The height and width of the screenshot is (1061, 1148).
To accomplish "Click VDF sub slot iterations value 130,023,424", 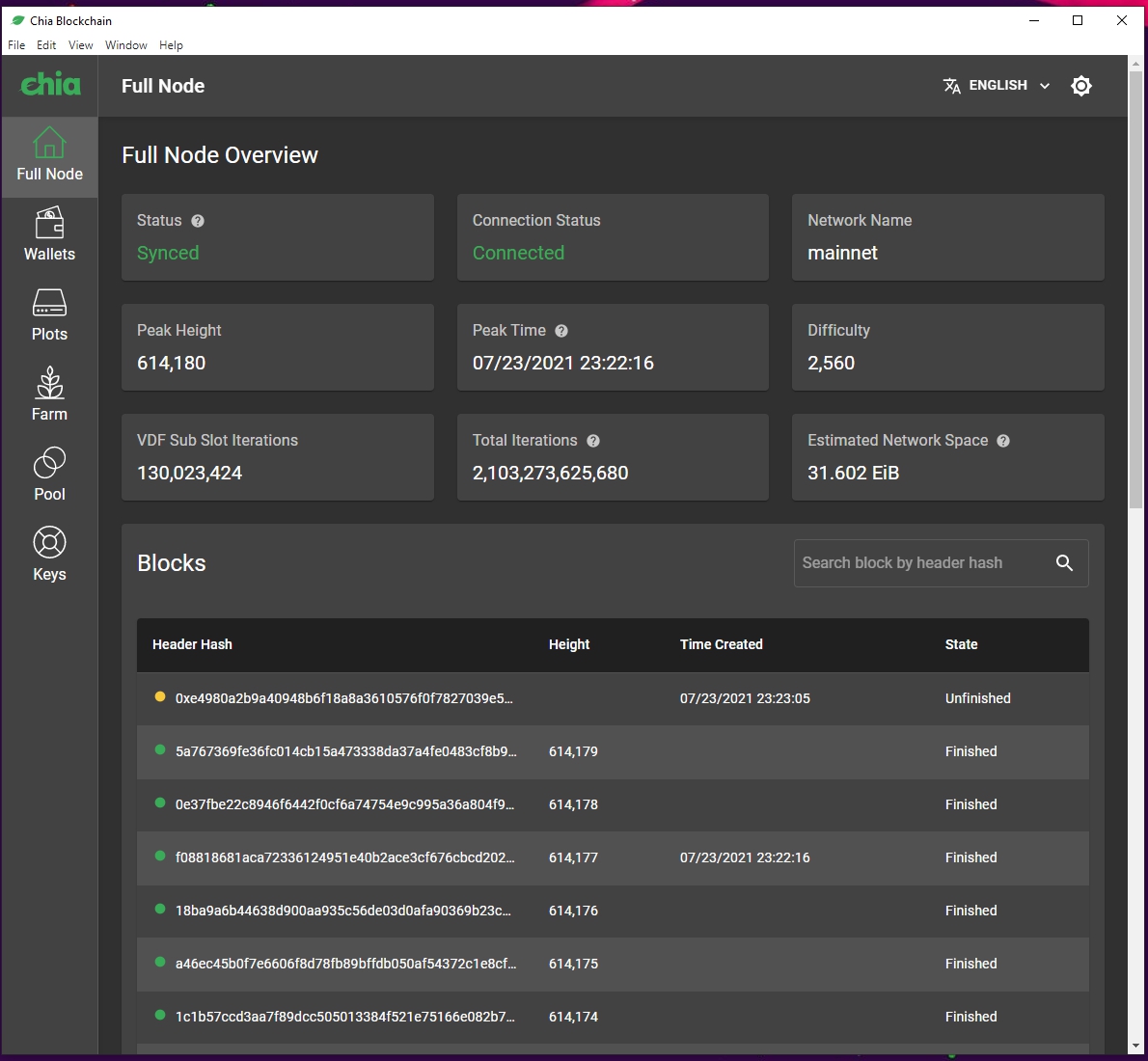I will (190, 473).
